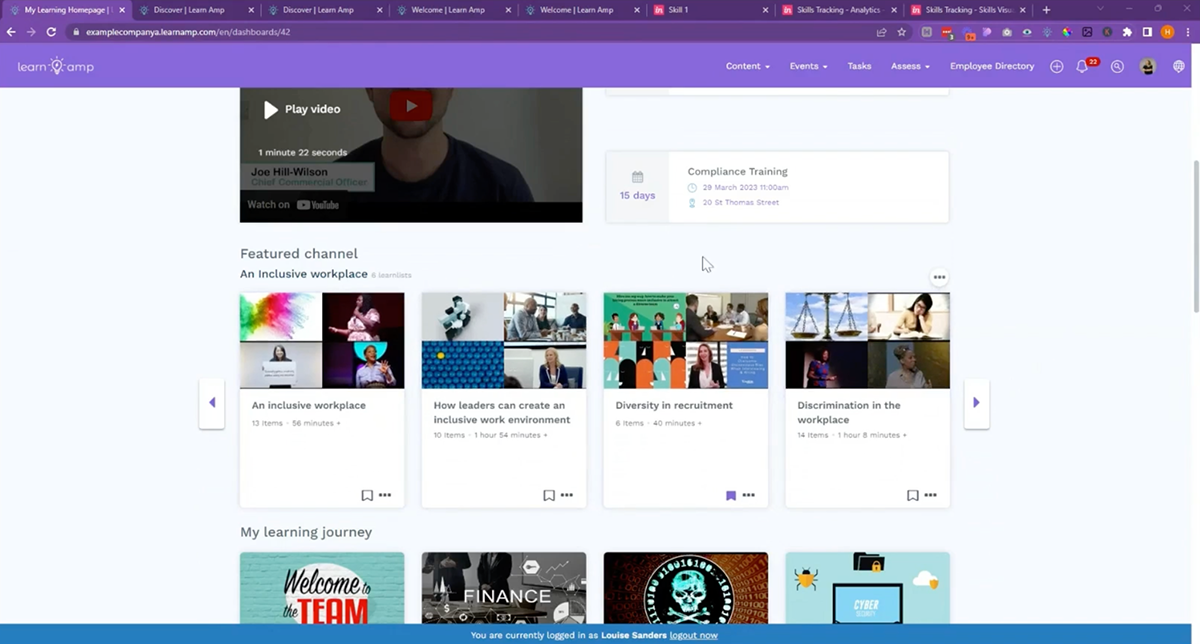
Task: Open the Employee Directory link
Action: pyautogui.click(x=992, y=67)
